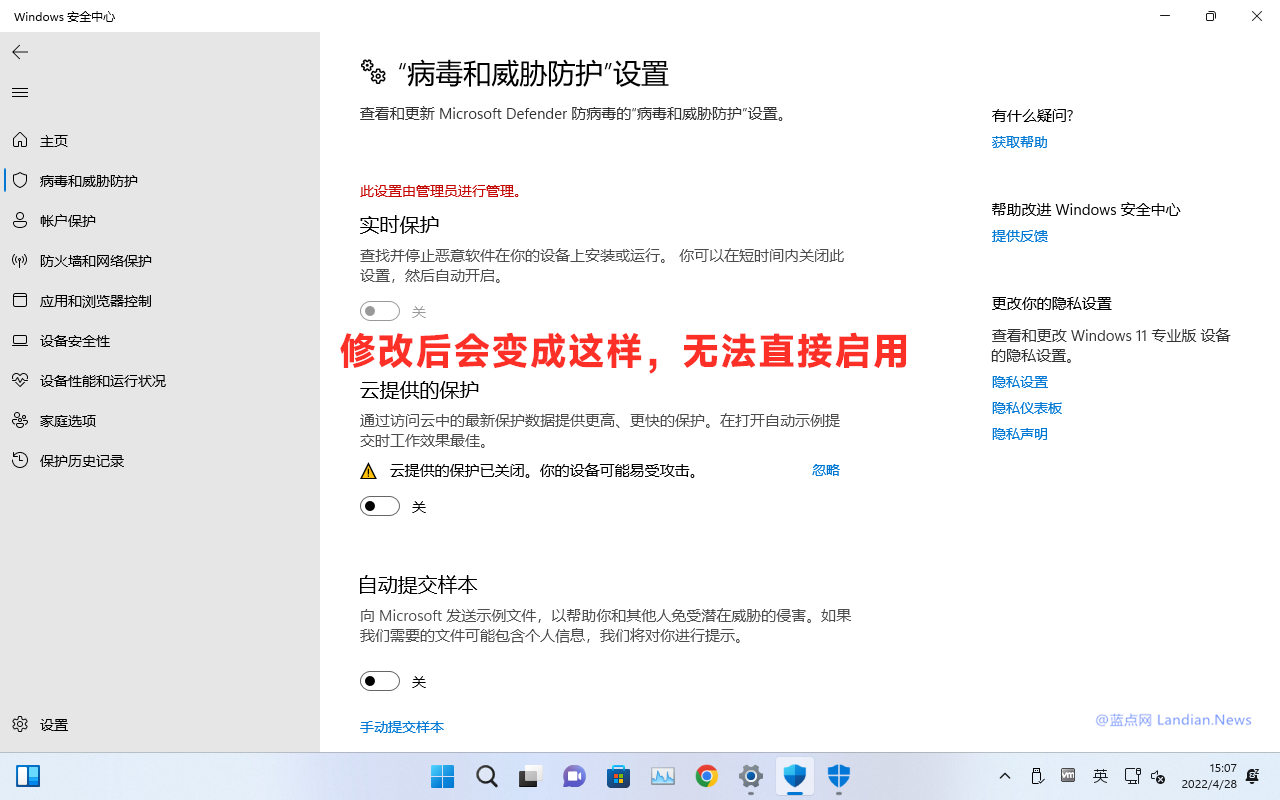
Task: Open Microsoft Store from taskbar
Action: [619, 776]
